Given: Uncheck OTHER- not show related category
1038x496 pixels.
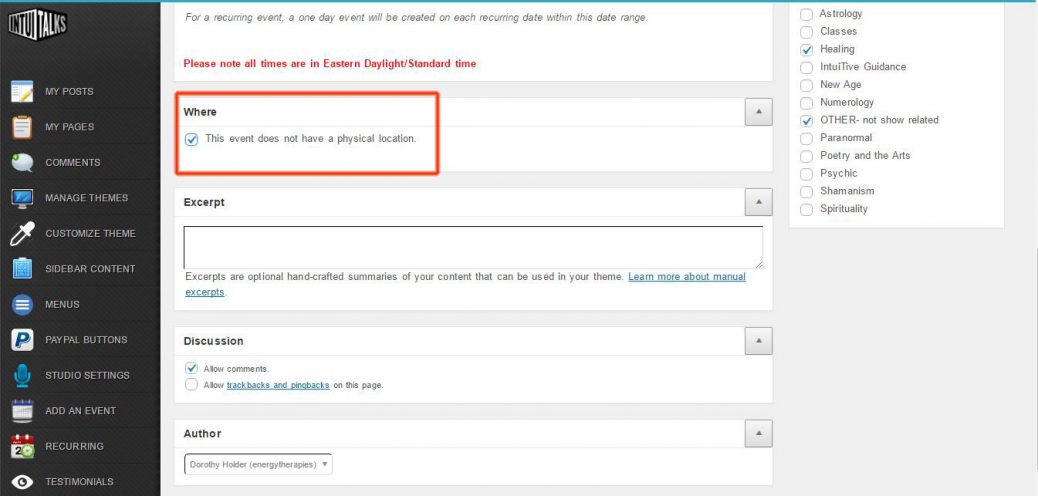Looking at the screenshot, I should [x=806, y=121].
